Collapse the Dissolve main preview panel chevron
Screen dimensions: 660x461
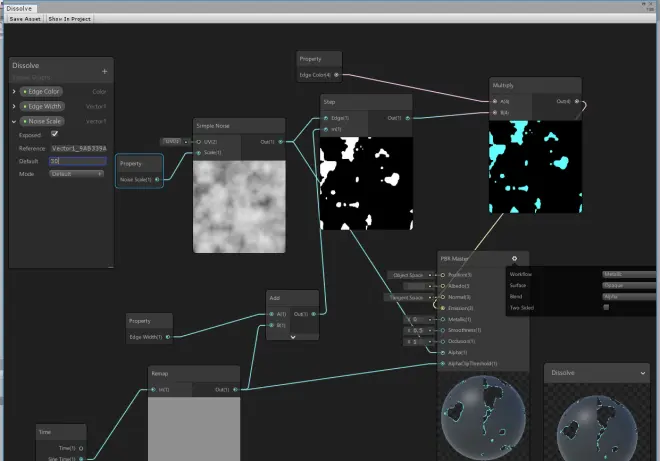[x=643, y=373]
